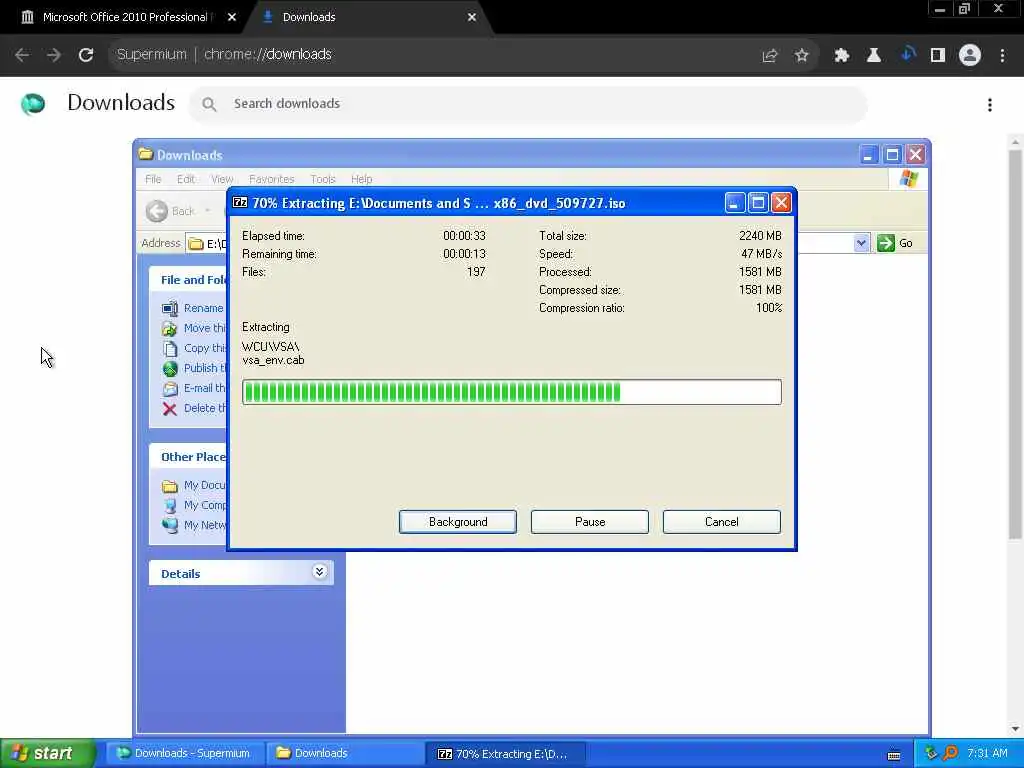Click the folder icon in explorer title
The height and width of the screenshot is (768, 1024).
146,155
